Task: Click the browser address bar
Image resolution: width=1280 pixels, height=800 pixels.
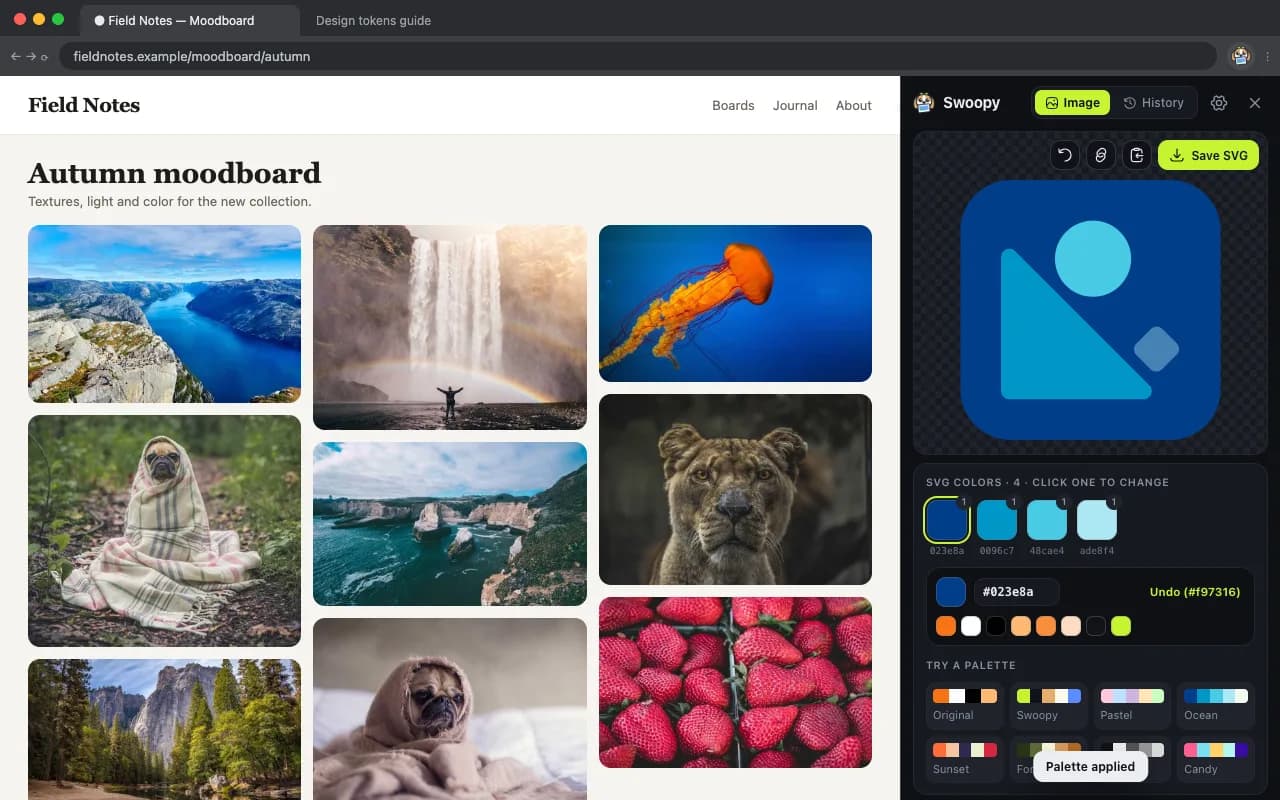Action: pos(637,57)
